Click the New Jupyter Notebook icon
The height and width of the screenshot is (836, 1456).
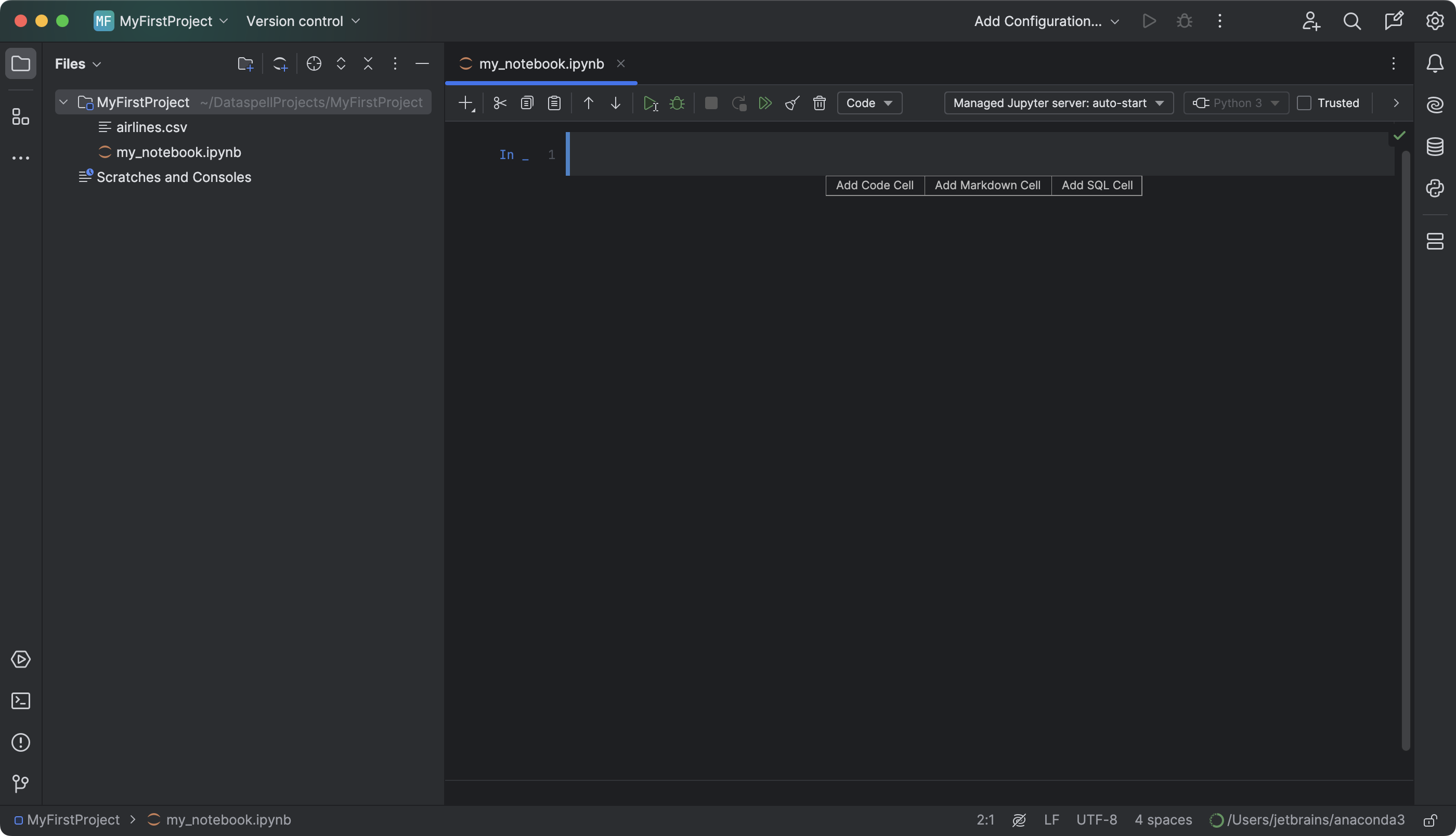pyautogui.click(x=280, y=64)
